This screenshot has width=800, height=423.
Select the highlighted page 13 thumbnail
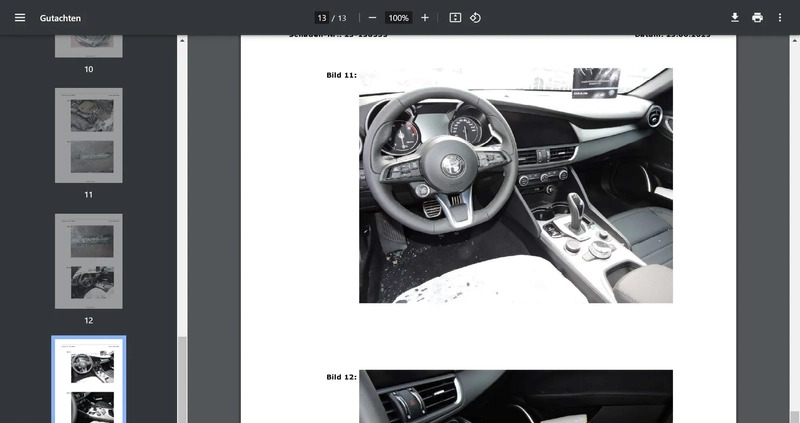pos(89,380)
